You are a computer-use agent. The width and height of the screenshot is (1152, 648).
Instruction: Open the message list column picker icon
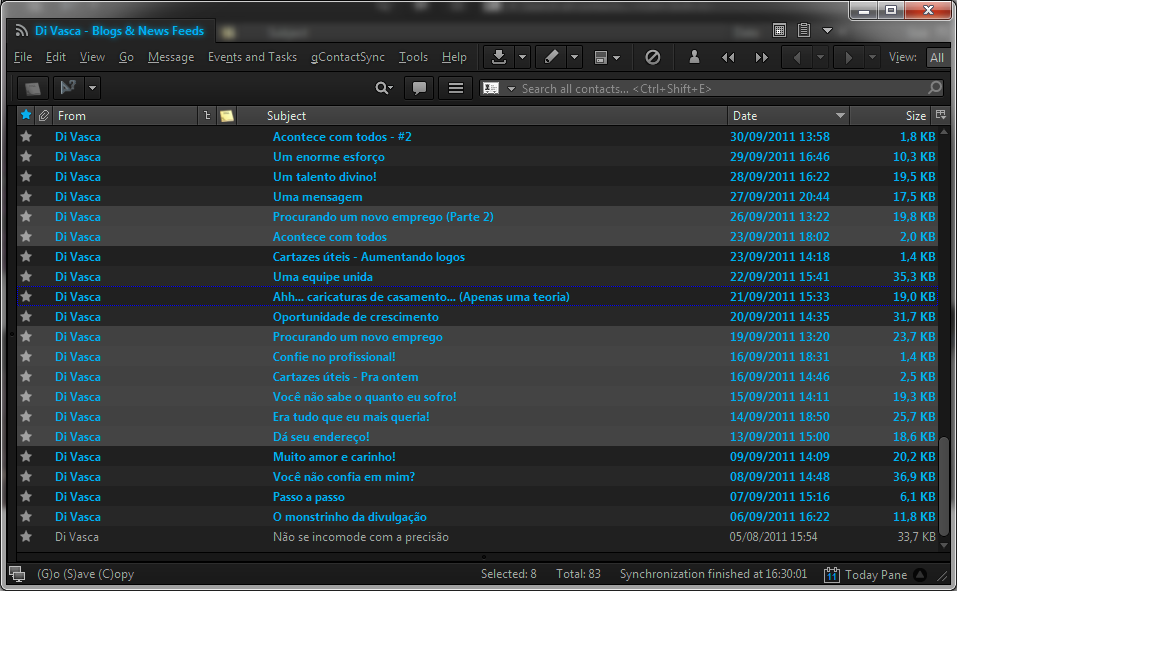click(x=940, y=115)
